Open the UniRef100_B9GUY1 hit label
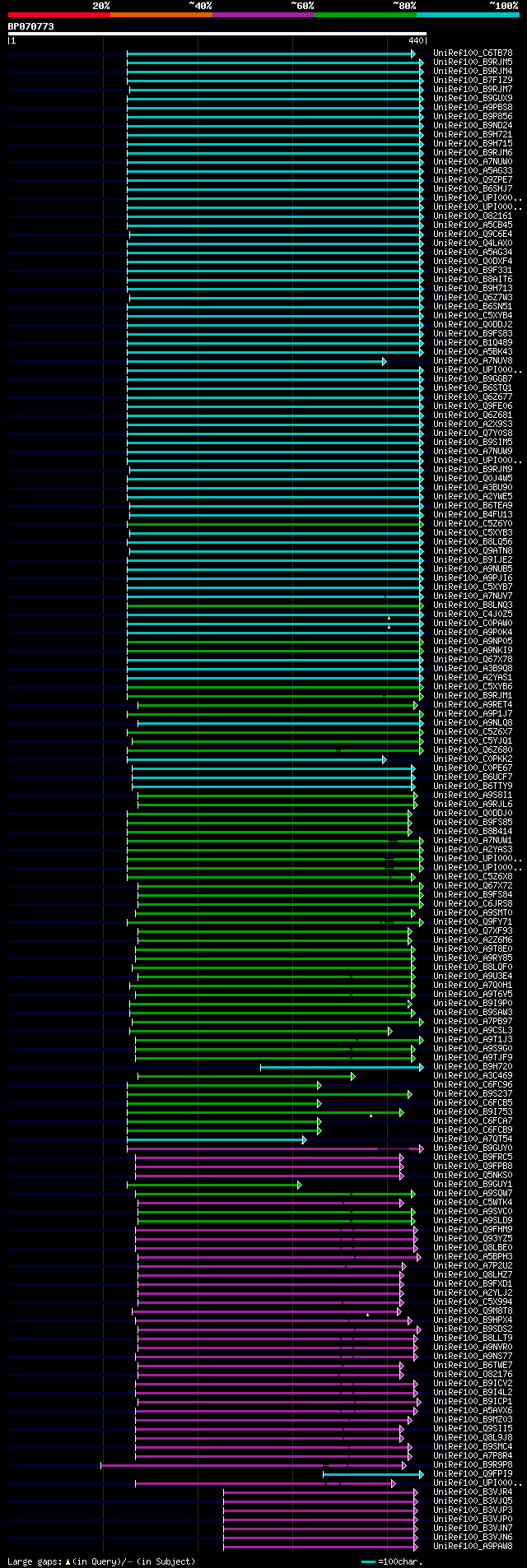527x1568 pixels. 473,1185
